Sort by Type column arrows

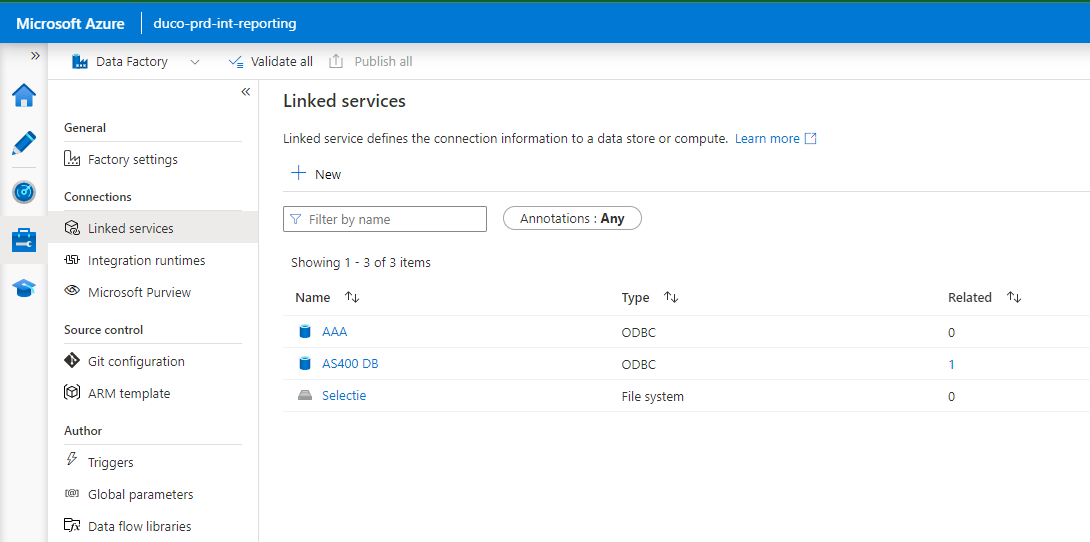[671, 297]
